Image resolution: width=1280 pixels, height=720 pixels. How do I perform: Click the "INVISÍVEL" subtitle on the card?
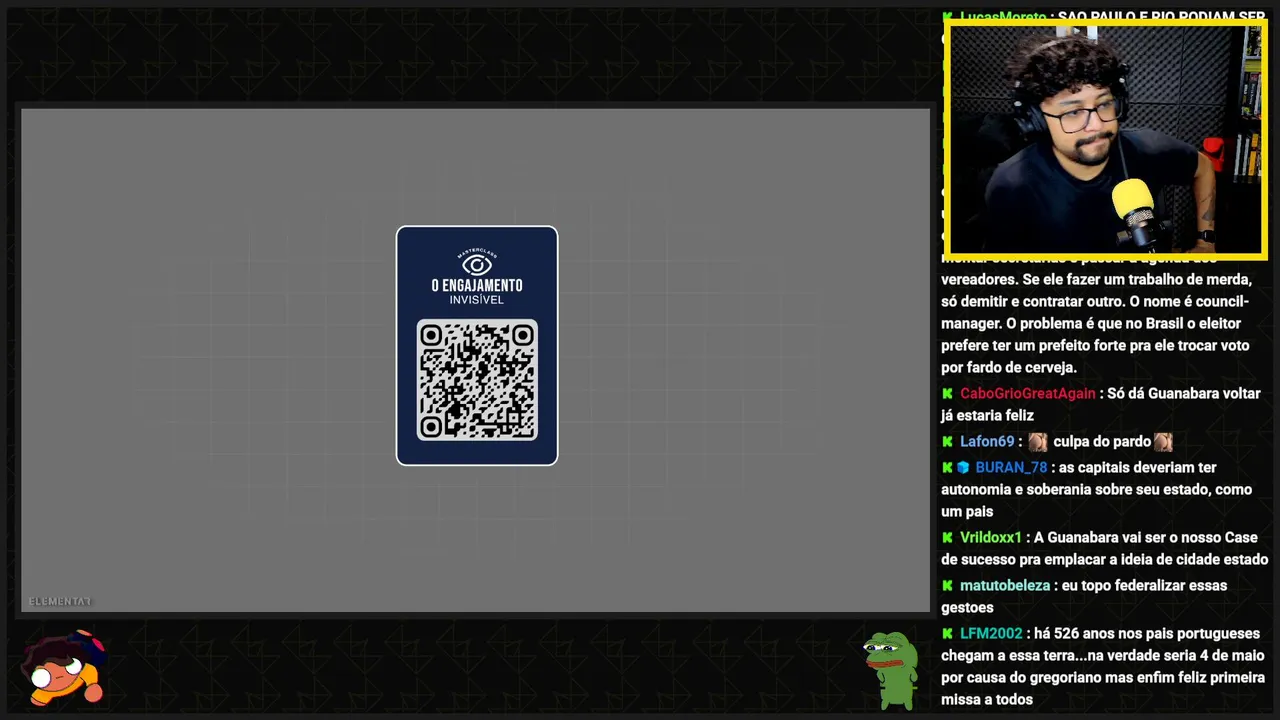(x=477, y=300)
